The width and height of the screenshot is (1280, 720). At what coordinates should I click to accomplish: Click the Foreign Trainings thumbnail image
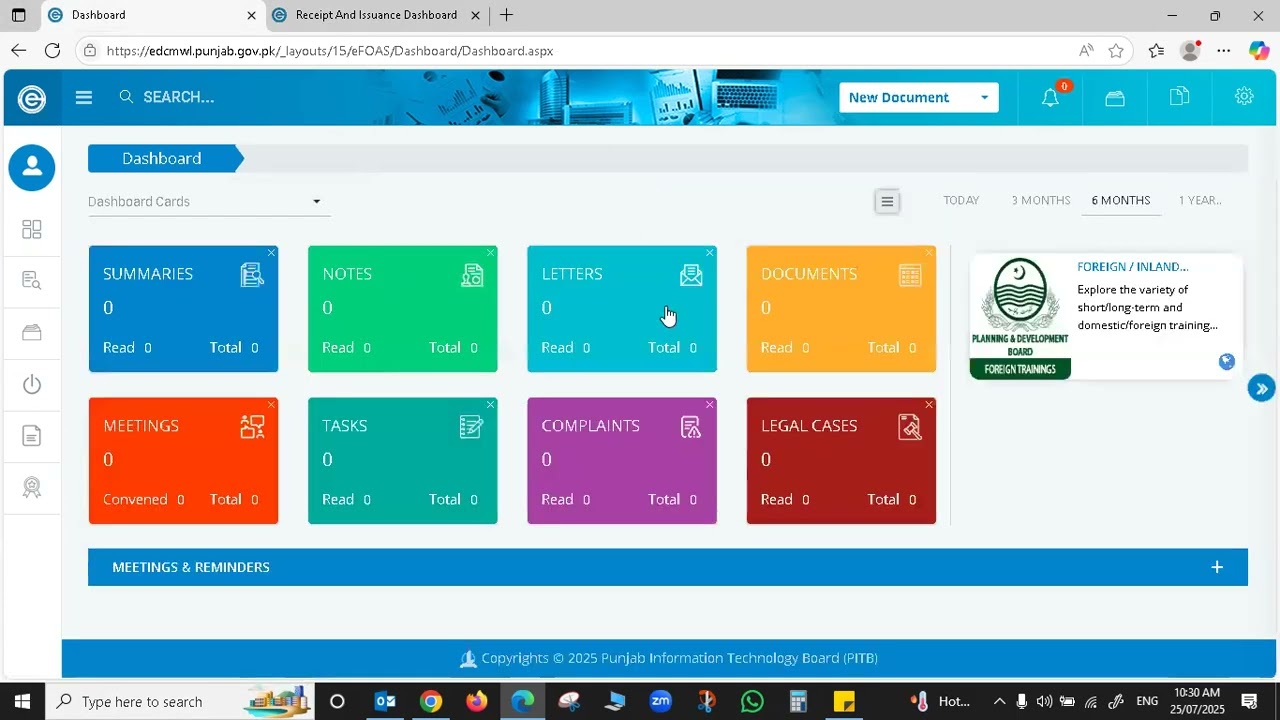(x=1020, y=318)
